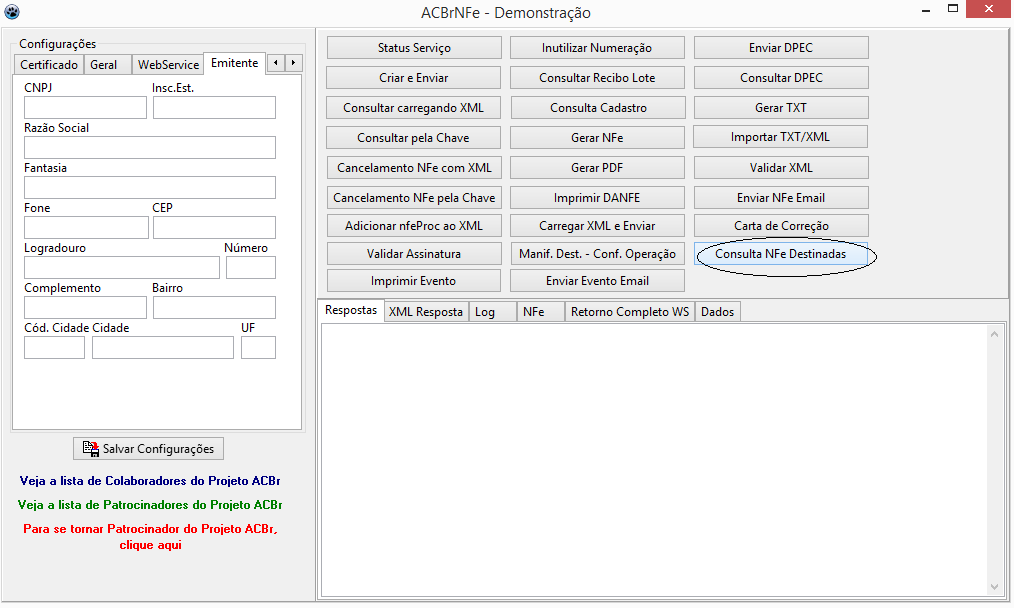Click the left tab scroll arrow in Configurações
The image size is (1014, 608).
276,63
